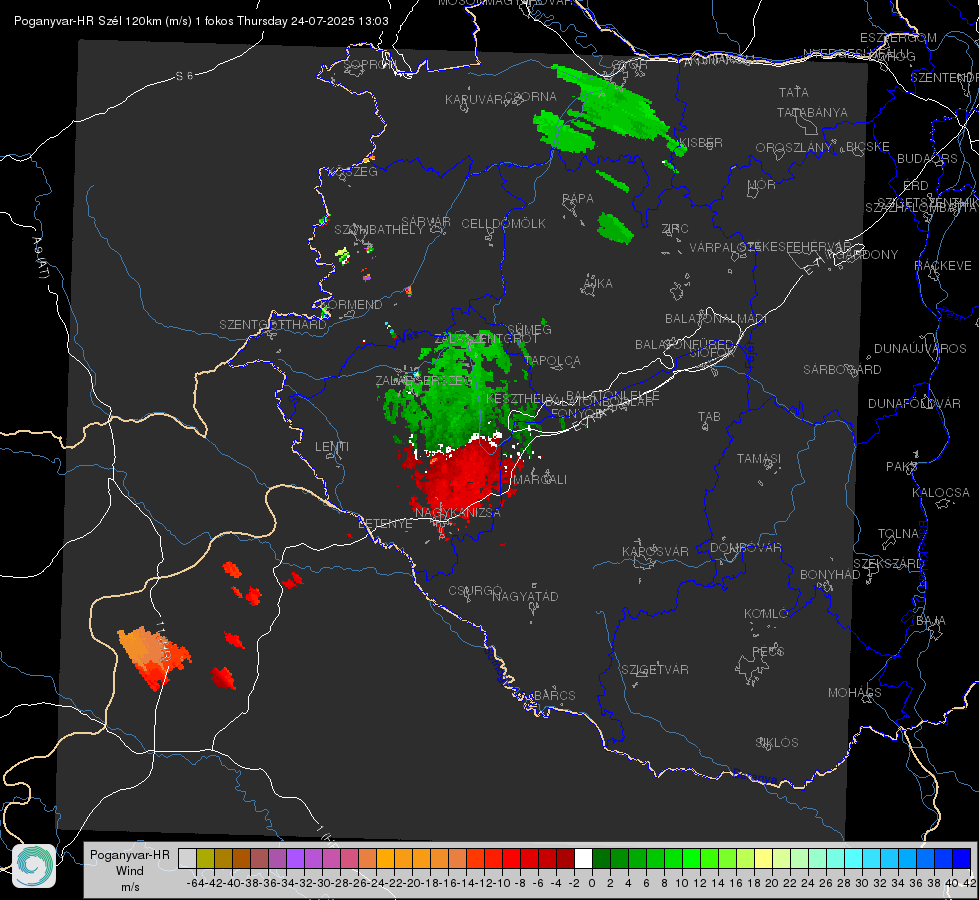
Task: Click the TAB town label
Action: pyautogui.click(x=709, y=417)
